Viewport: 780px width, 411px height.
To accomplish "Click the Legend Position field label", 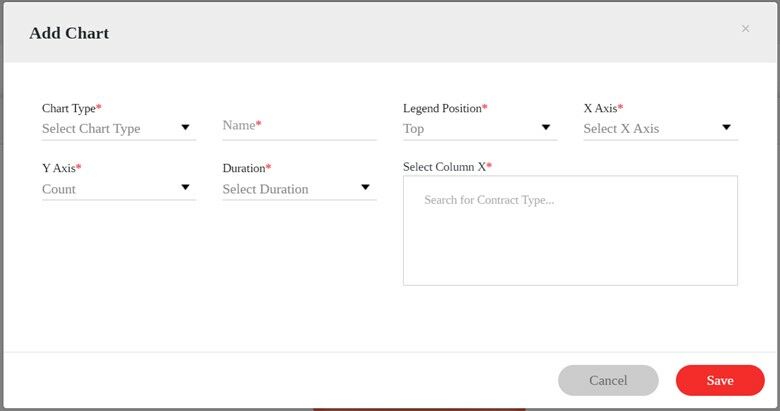I will [444, 108].
